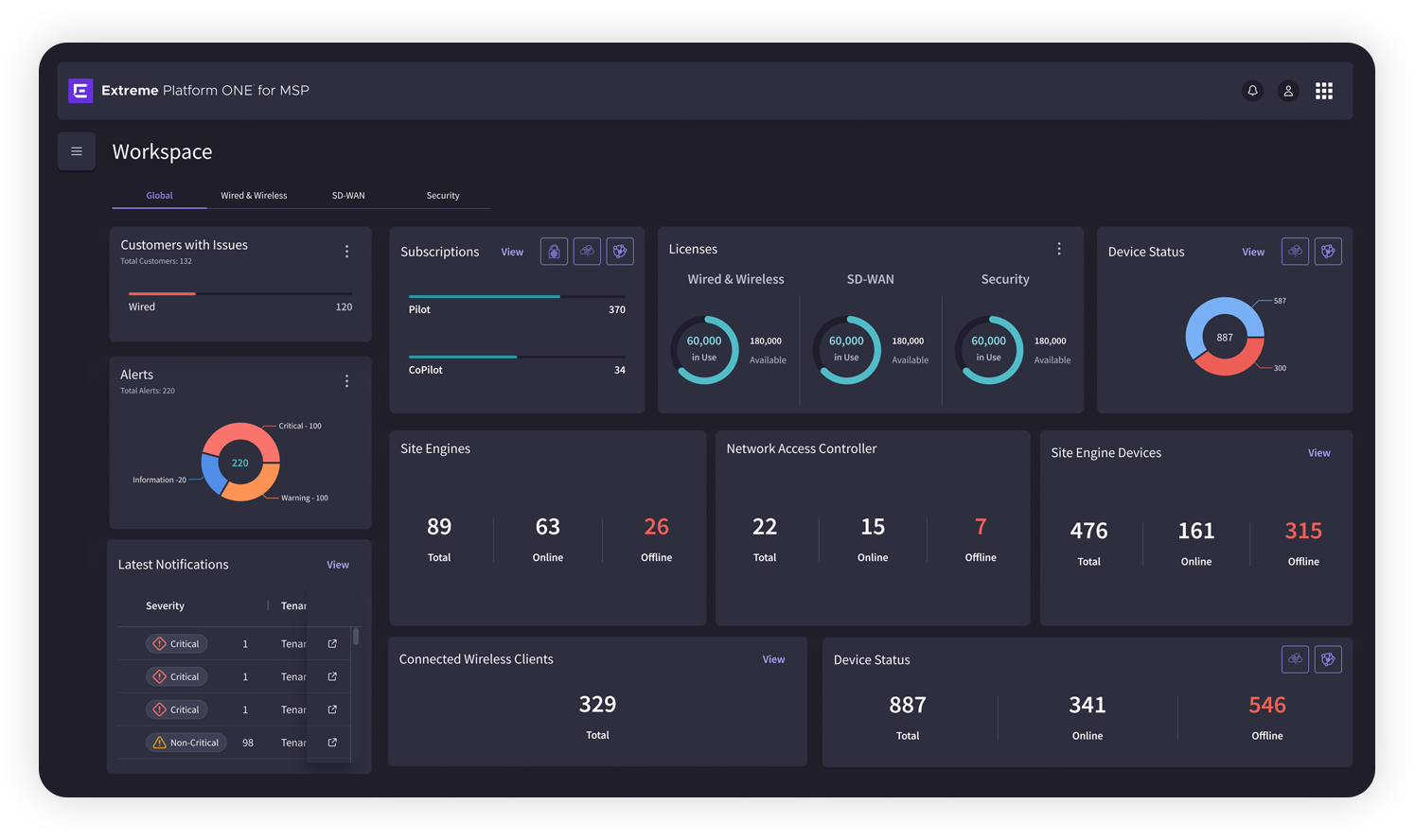Click the Latest Notifications scrollbar thumb

(x=356, y=636)
